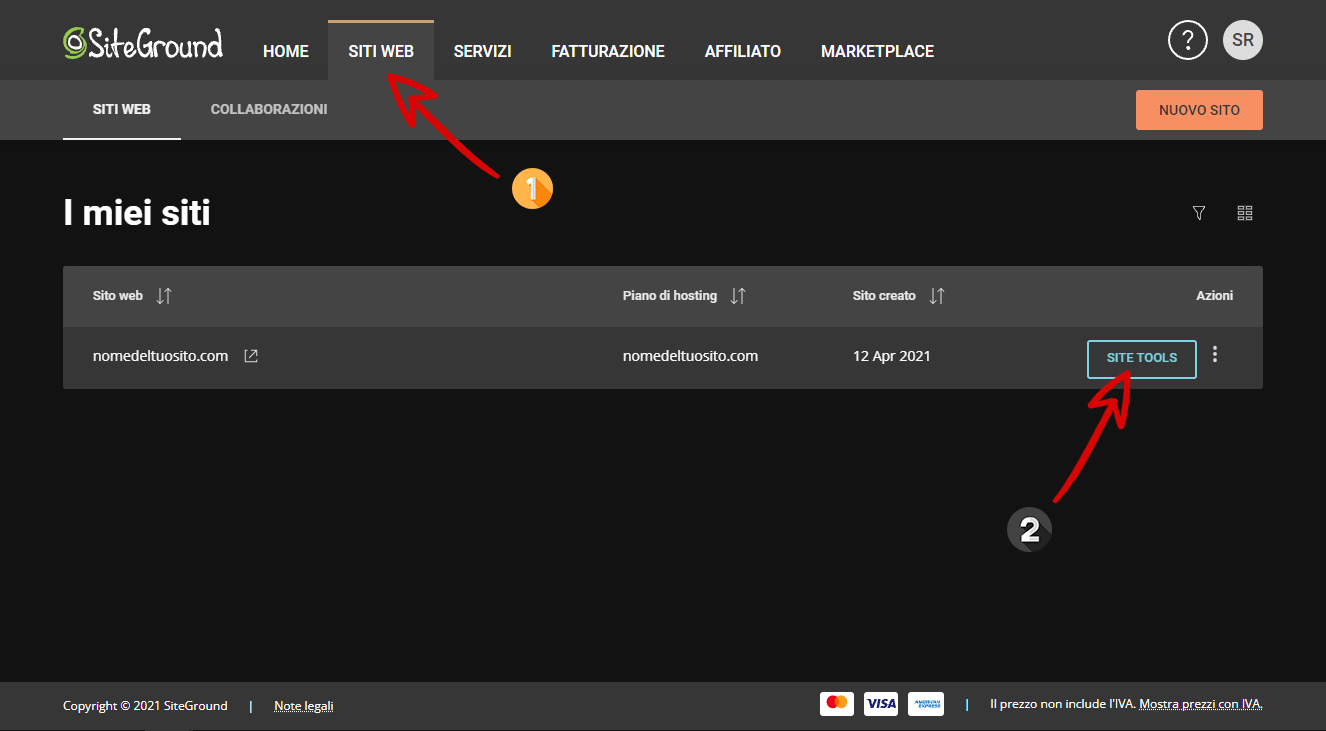Select the SITI WEB sub-tab
1326x731 pixels.
tap(122, 109)
